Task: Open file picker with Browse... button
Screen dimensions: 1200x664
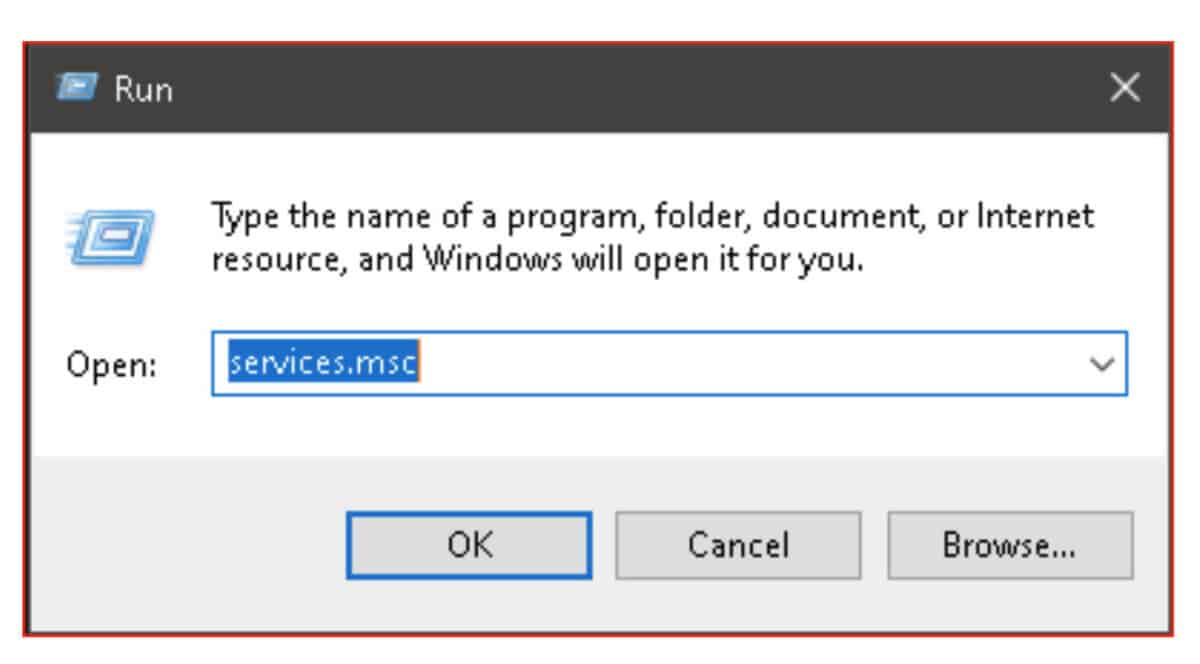Action: coord(1010,545)
